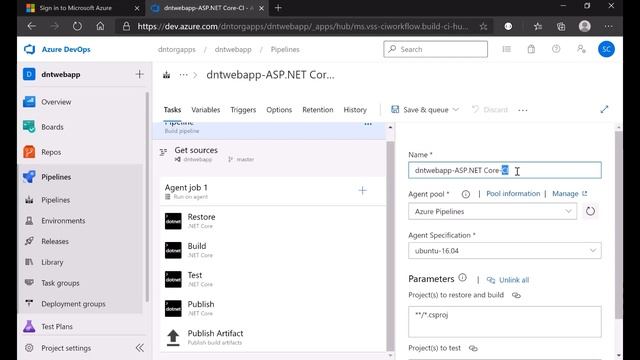Open more actions ellipsis after Discard
Viewport: 640px width, 360px height.
click(522, 110)
